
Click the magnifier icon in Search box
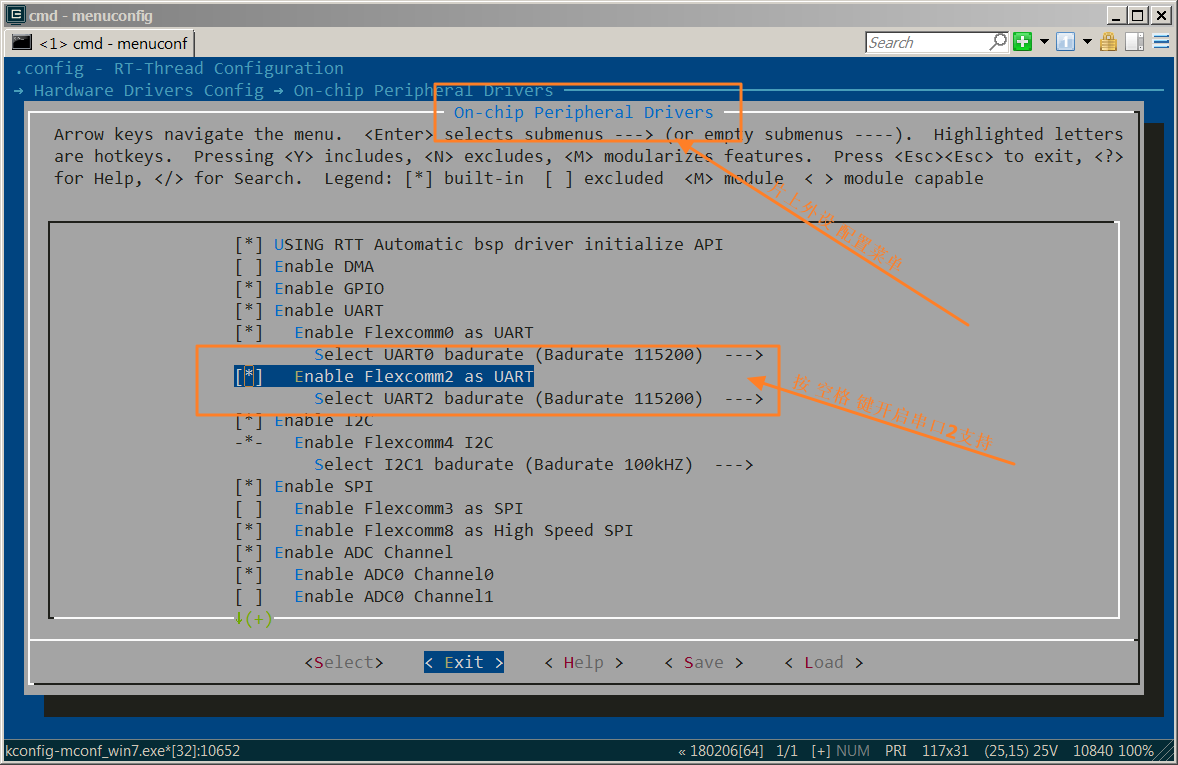(998, 42)
